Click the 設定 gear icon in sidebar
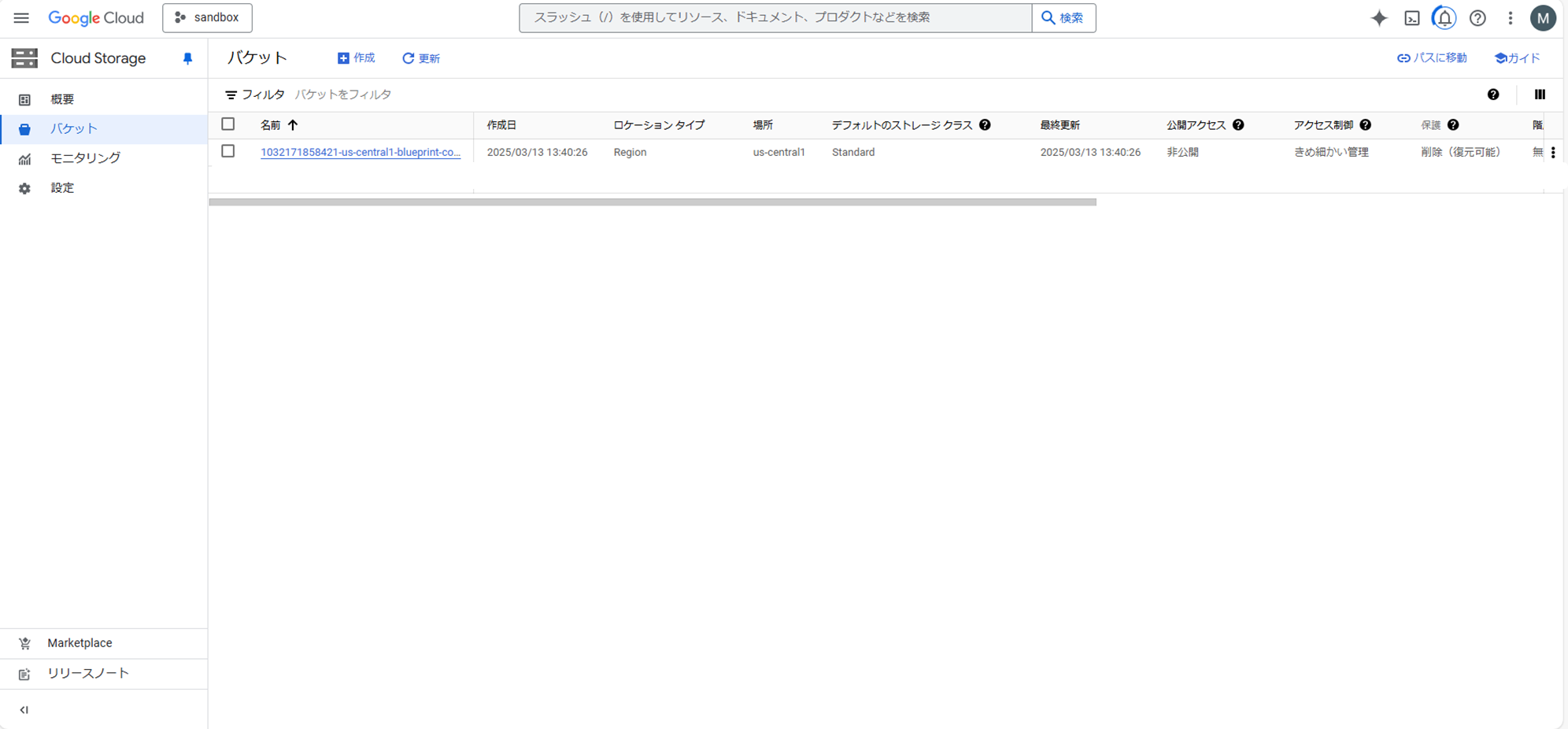 pyautogui.click(x=24, y=189)
